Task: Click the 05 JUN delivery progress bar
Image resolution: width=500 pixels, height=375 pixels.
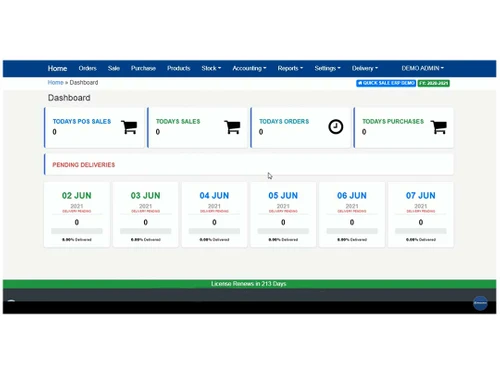Action: pos(283,231)
